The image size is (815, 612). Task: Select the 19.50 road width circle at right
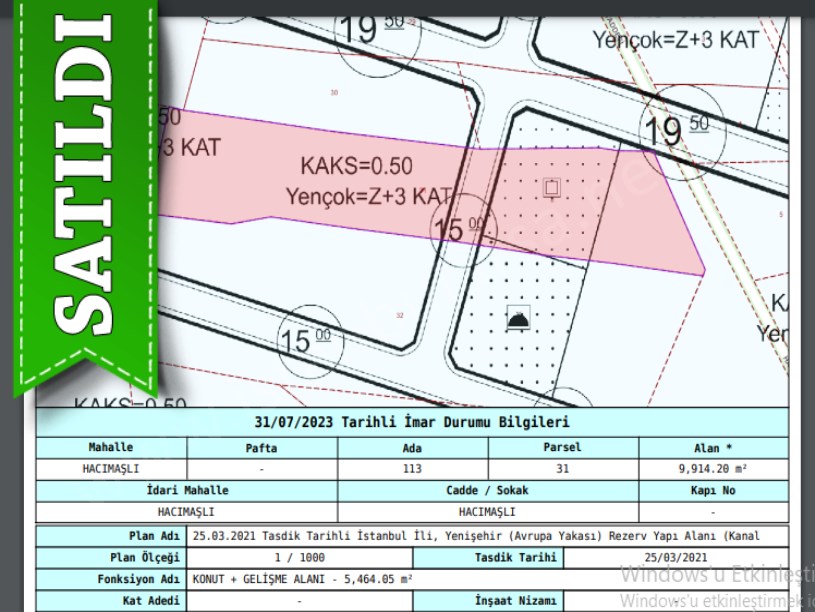pos(676,130)
